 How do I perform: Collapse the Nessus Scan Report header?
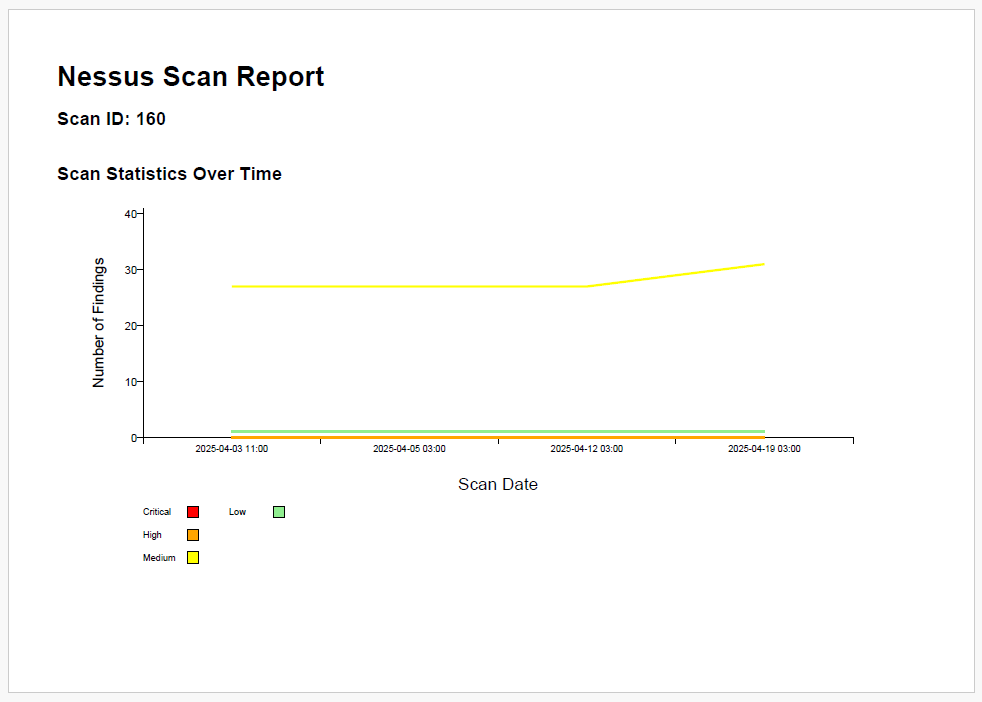191,77
